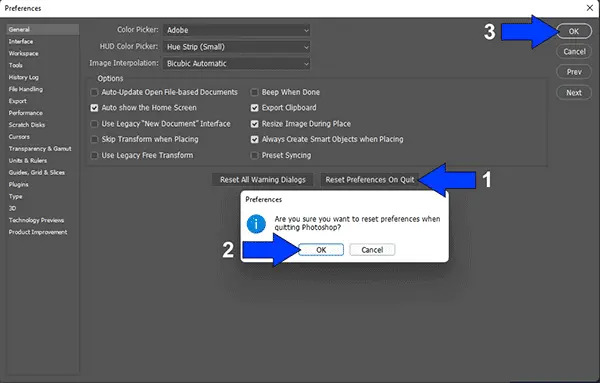Check Use Legacy Free Transform
This screenshot has width=600, height=383.
click(x=94, y=155)
